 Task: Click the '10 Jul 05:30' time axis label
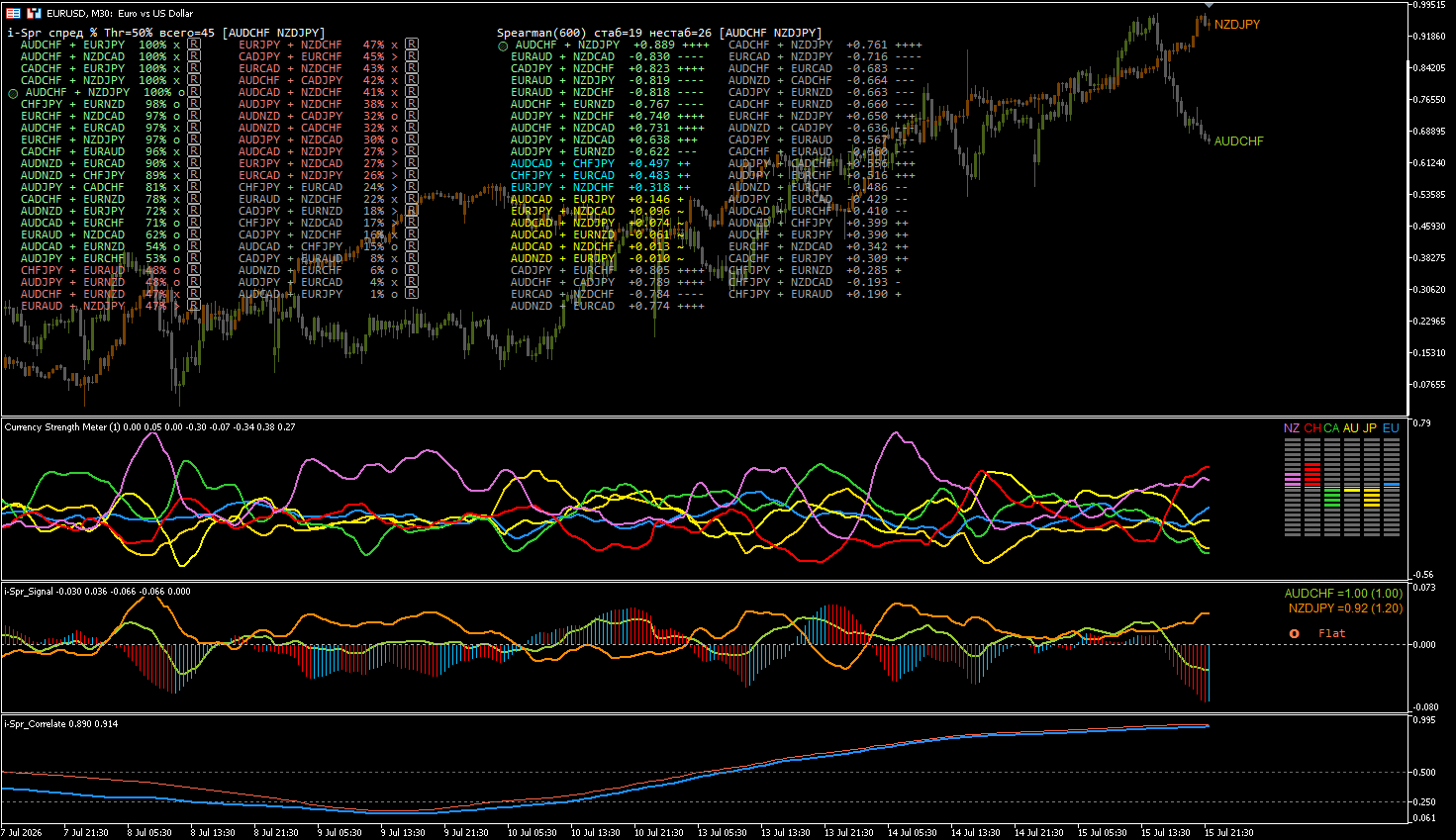point(533,833)
